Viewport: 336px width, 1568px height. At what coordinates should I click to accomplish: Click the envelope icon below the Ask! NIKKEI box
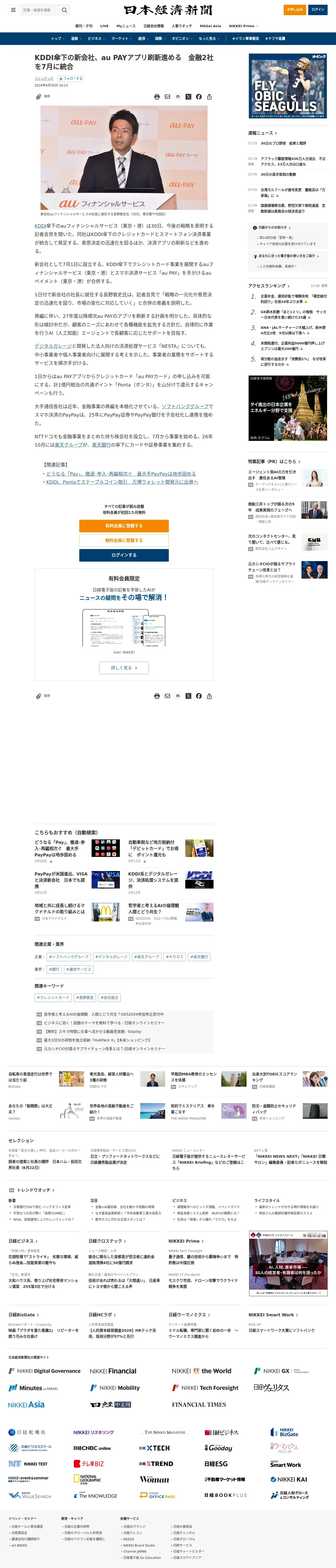(167, 696)
